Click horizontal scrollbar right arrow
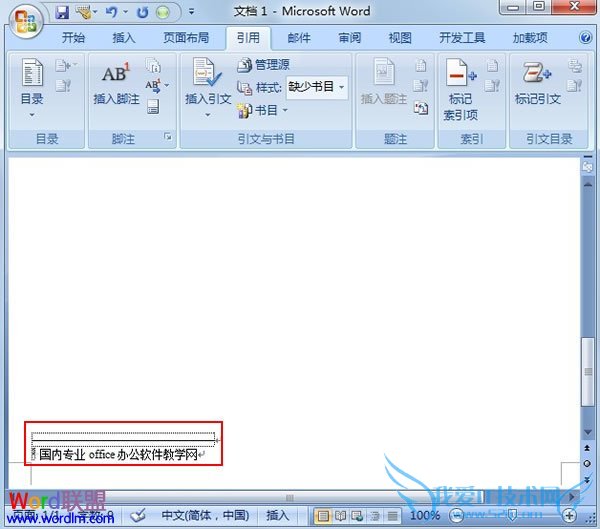The image size is (600, 529). [572, 497]
